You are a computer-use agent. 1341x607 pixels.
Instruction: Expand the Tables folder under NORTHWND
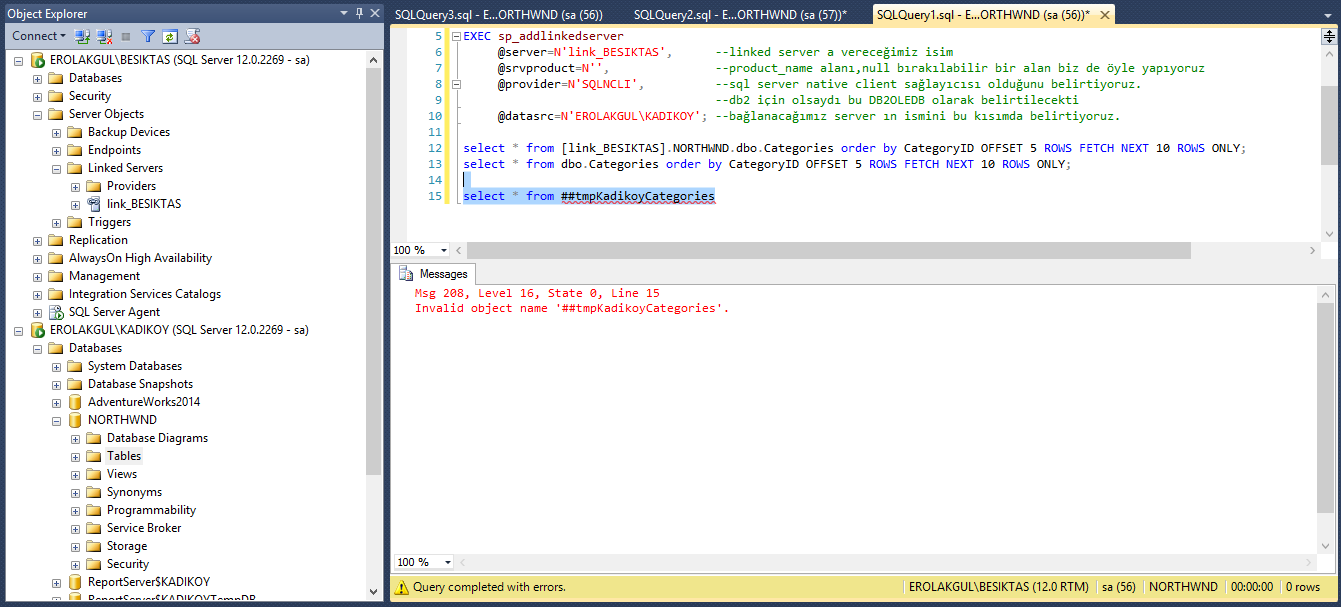tap(76, 456)
